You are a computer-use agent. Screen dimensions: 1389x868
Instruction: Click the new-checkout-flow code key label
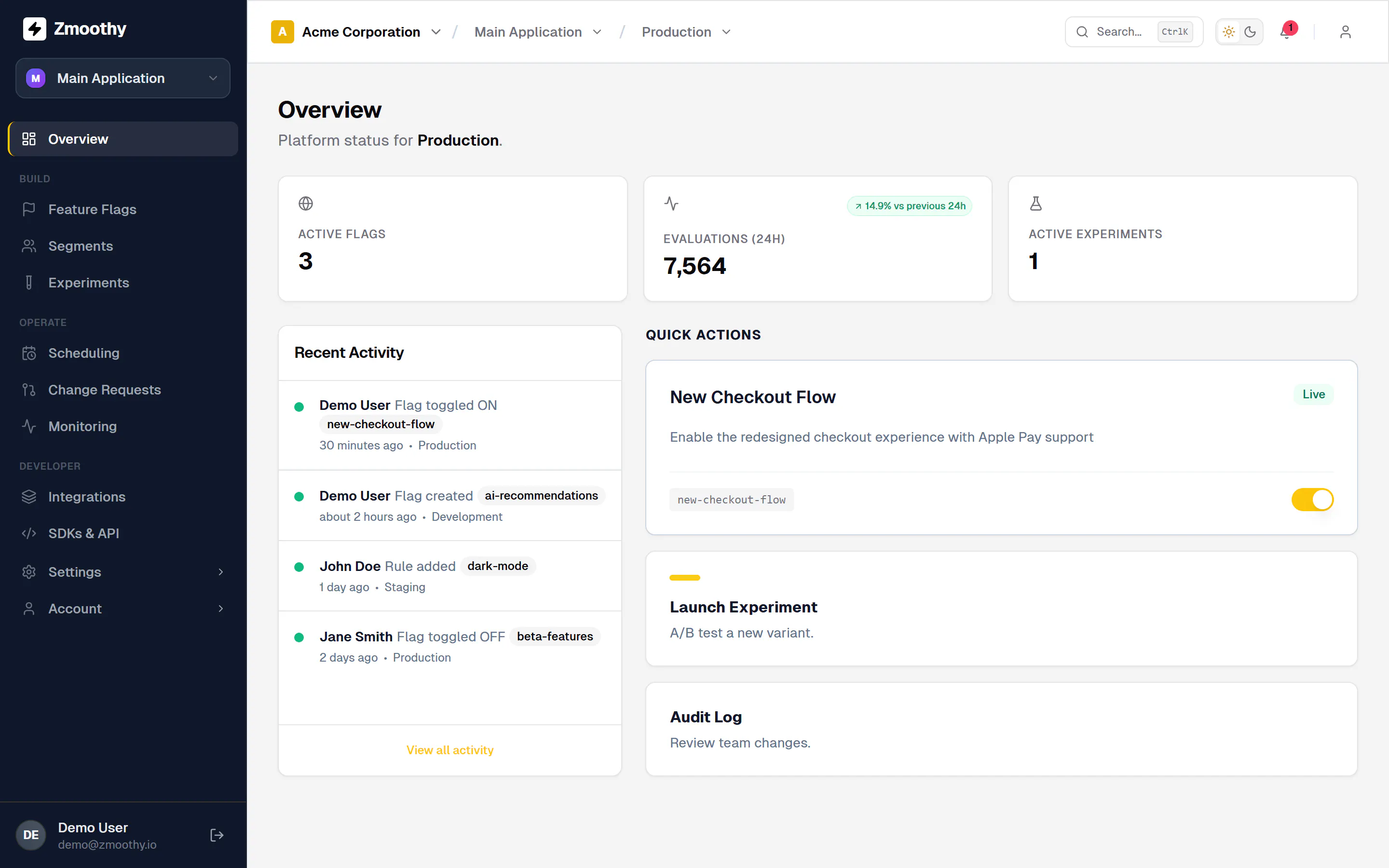(731, 500)
